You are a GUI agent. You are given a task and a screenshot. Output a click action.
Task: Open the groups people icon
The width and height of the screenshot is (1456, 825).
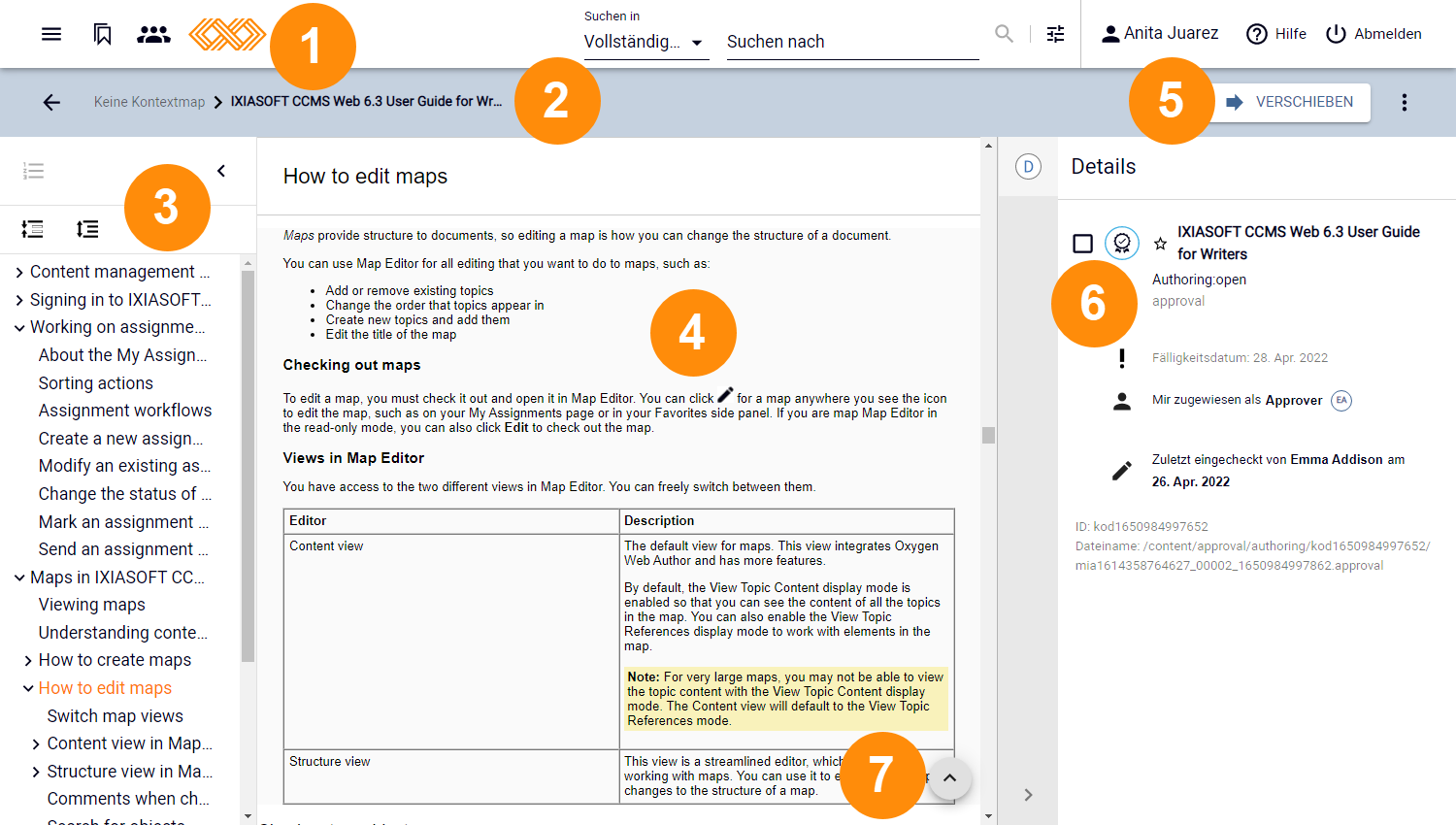[153, 34]
